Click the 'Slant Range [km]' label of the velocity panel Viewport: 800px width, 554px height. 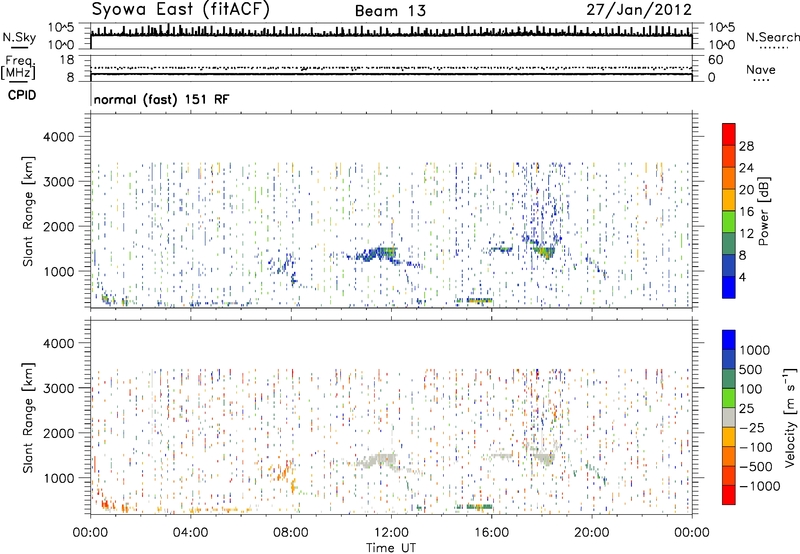coord(28,418)
